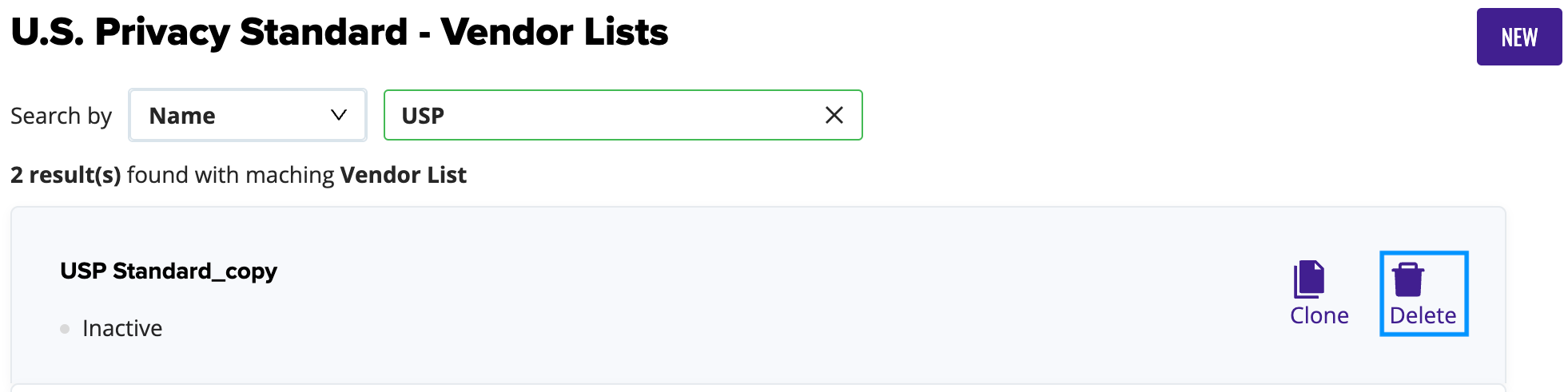Clear the search with the X icon
Viewport: 1568px width, 392px height.
tap(834, 115)
